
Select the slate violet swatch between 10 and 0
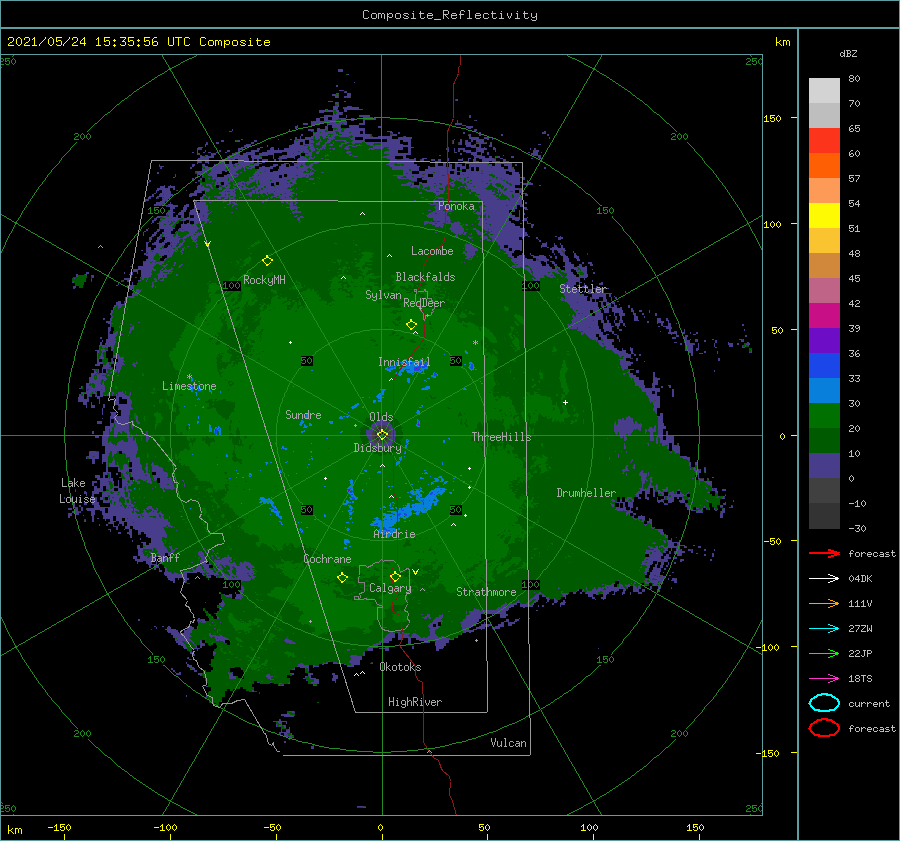click(824, 466)
